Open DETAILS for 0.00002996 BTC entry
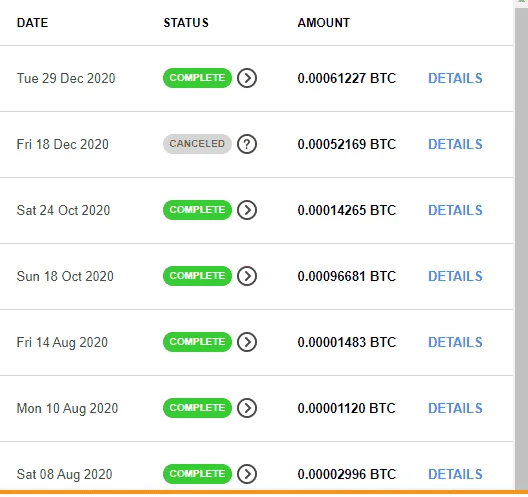Image resolution: width=528 pixels, height=497 pixels. pos(455,474)
